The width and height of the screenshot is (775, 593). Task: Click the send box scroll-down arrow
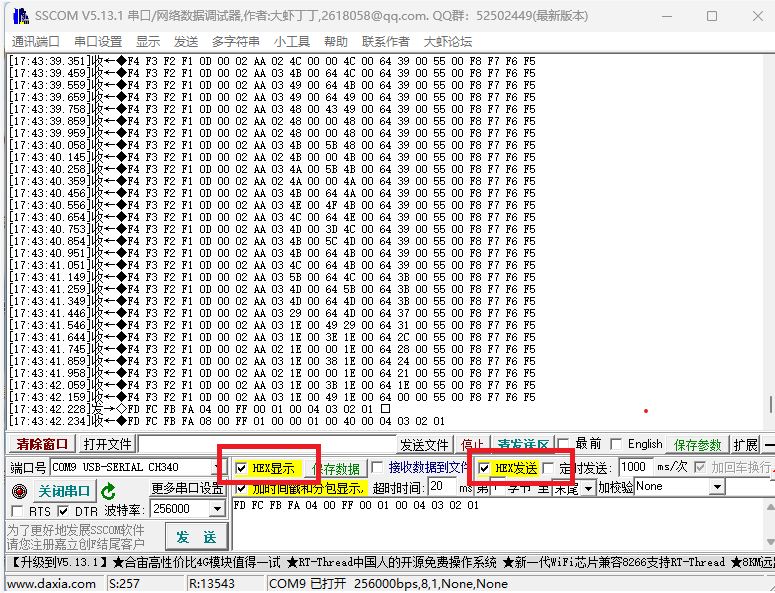pos(770,543)
